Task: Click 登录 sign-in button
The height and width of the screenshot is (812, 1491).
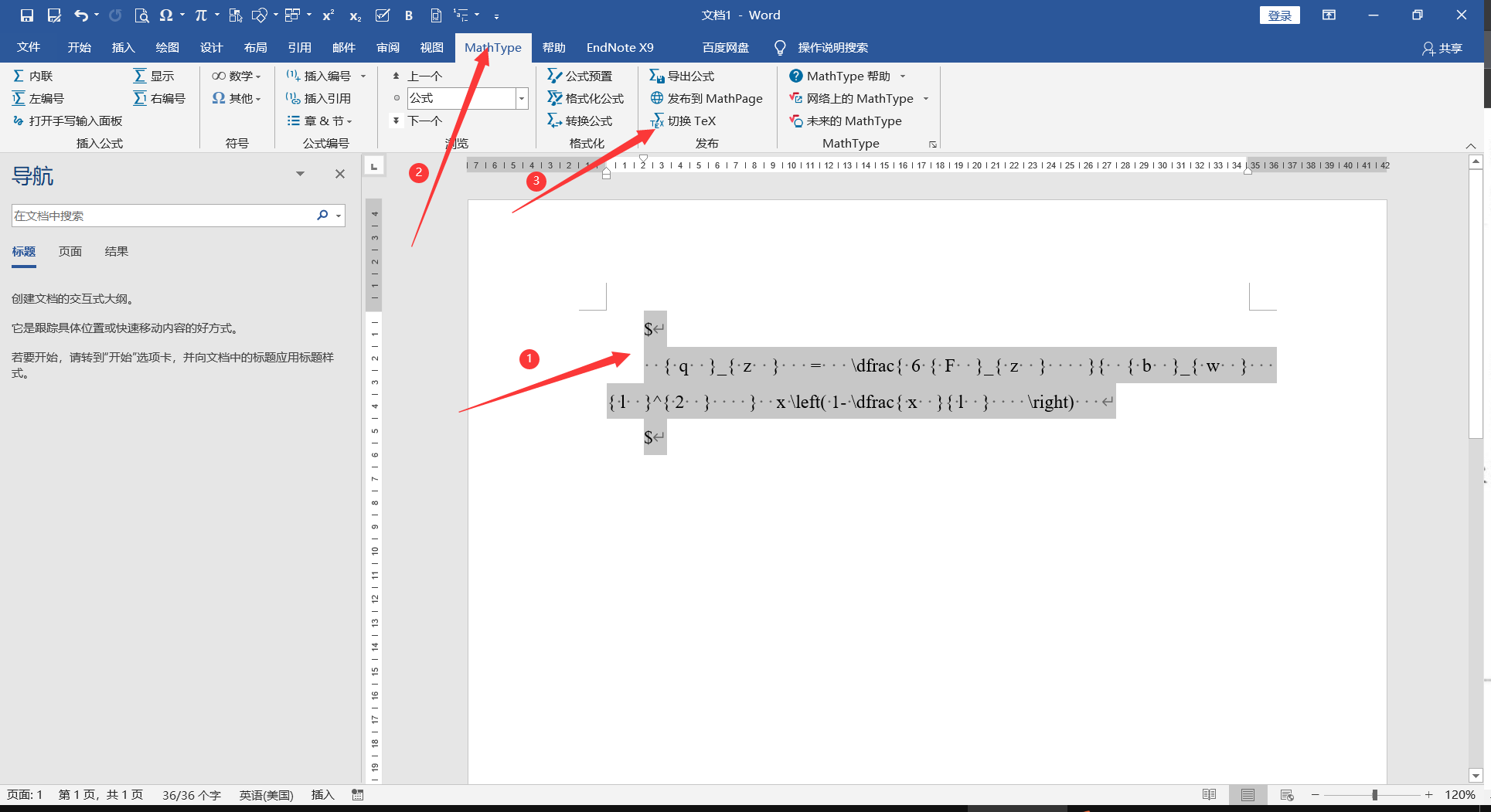Action: click(x=1280, y=15)
